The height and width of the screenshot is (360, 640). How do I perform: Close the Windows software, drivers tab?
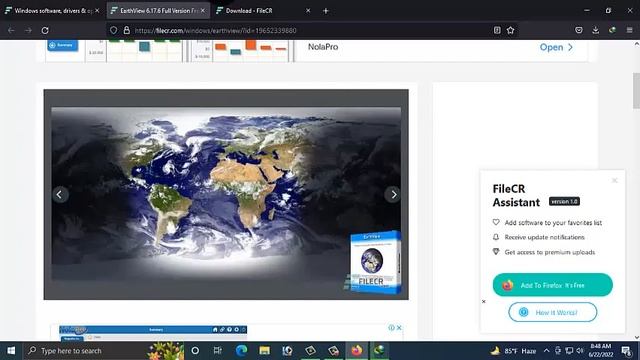(x=97, y=11)
